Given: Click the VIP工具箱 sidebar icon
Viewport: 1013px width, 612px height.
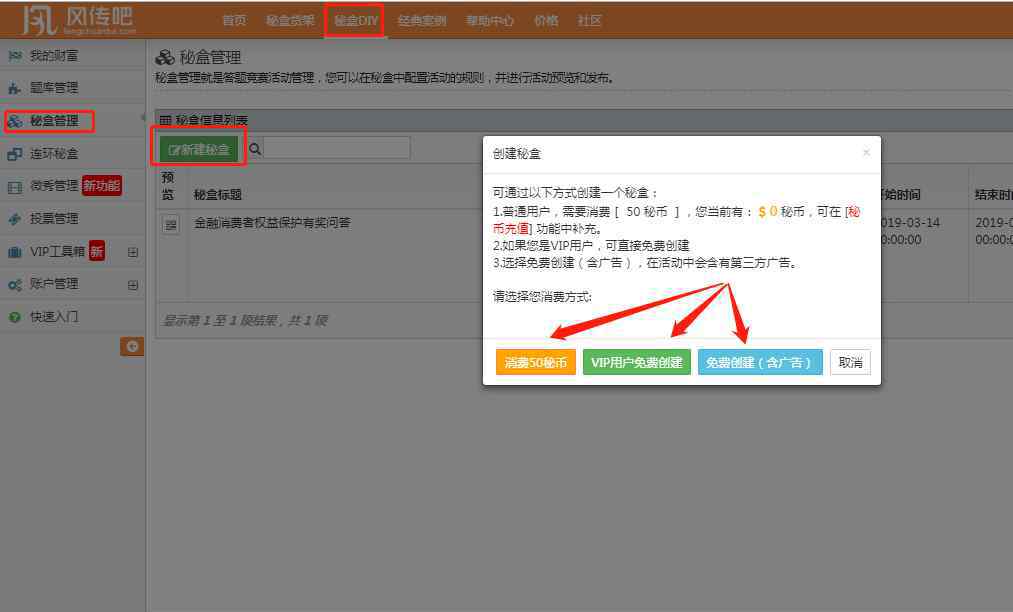Looking at the screenshot, I should [15, 252].
